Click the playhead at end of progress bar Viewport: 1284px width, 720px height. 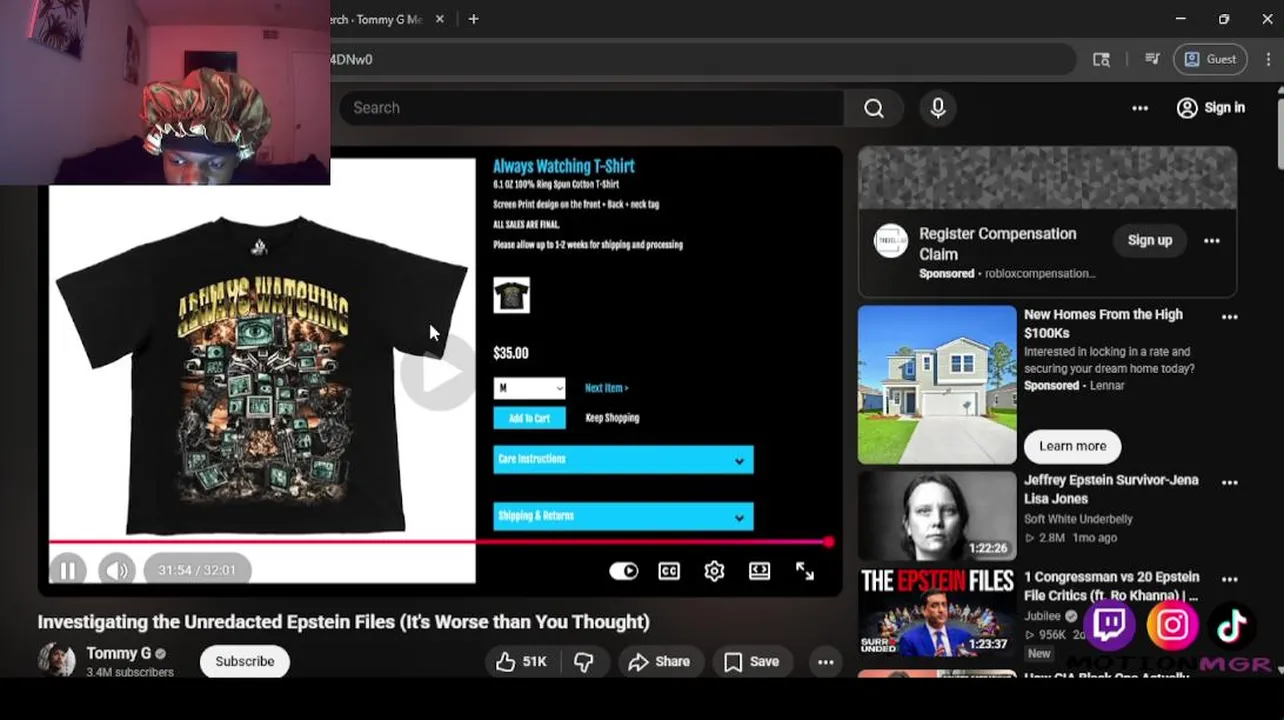click(828, 542)
